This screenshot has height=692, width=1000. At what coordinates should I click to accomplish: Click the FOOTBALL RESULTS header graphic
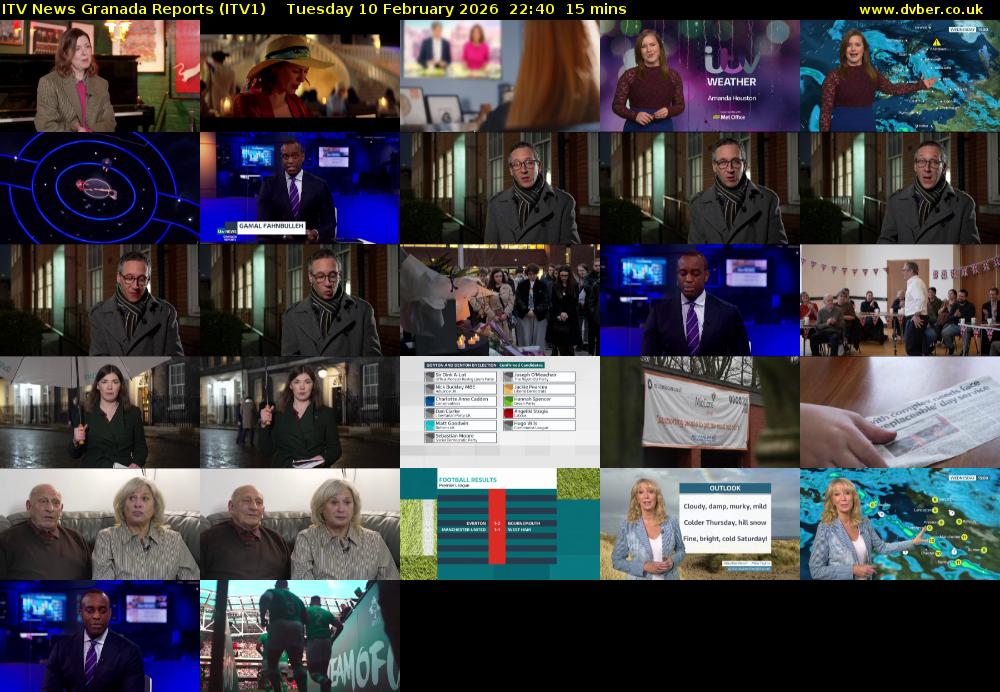(x=468, y=479)
